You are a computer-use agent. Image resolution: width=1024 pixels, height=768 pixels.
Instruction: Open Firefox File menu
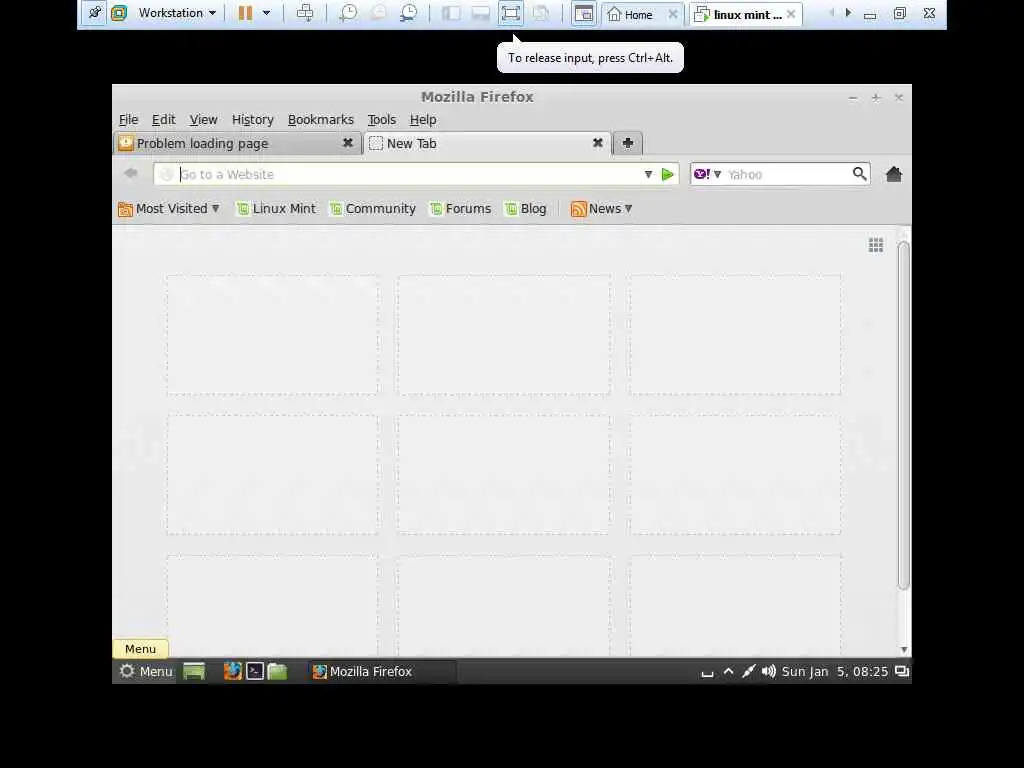129,120
